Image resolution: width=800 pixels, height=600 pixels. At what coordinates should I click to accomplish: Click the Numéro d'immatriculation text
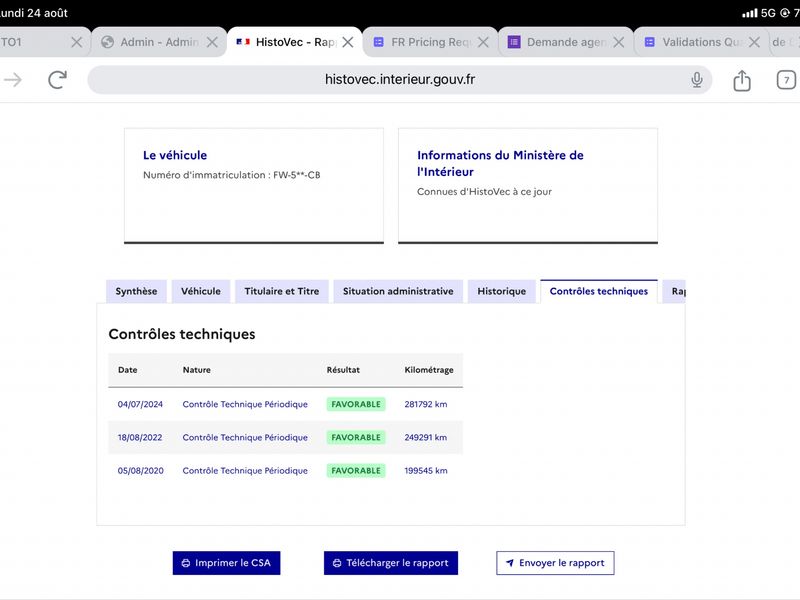pyautogui.click(x=232, y=175)
